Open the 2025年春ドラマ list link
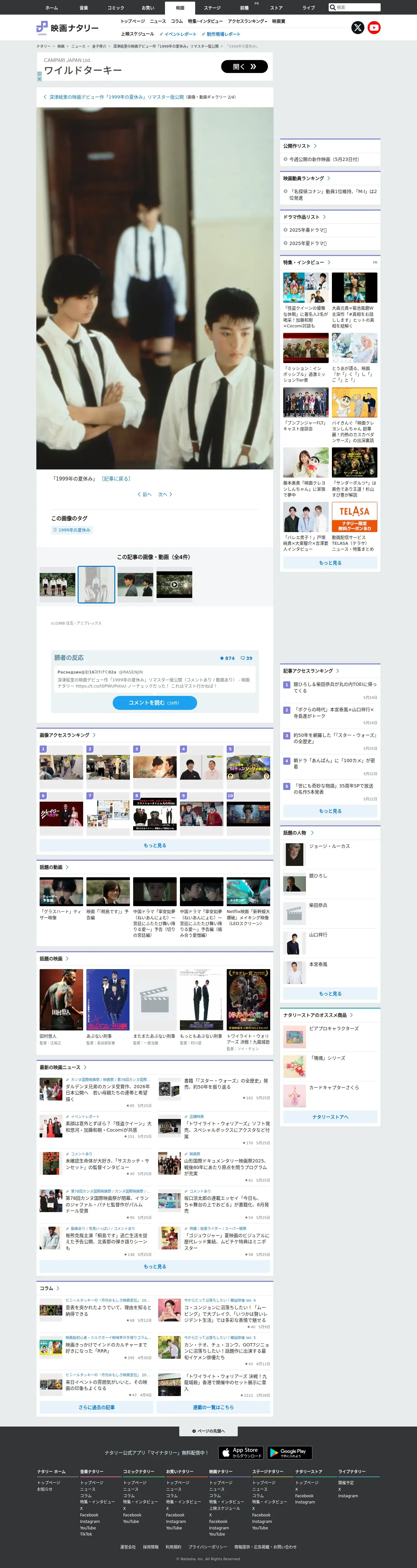This screenshot has width=417, height=1568. (x=308, y=230)
